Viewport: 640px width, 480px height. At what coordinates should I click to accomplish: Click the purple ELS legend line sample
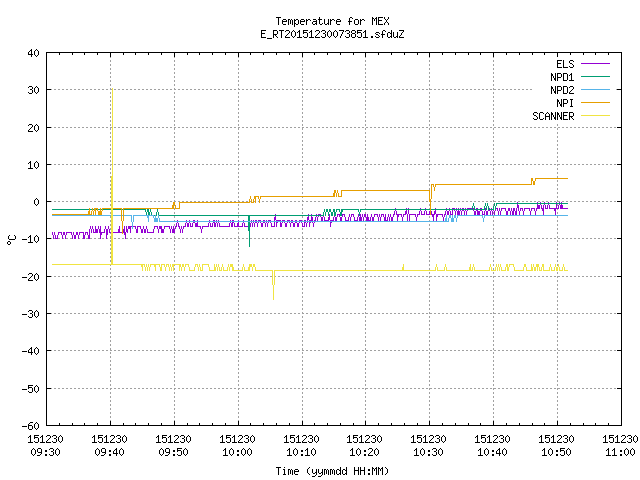tap(596, 64)
